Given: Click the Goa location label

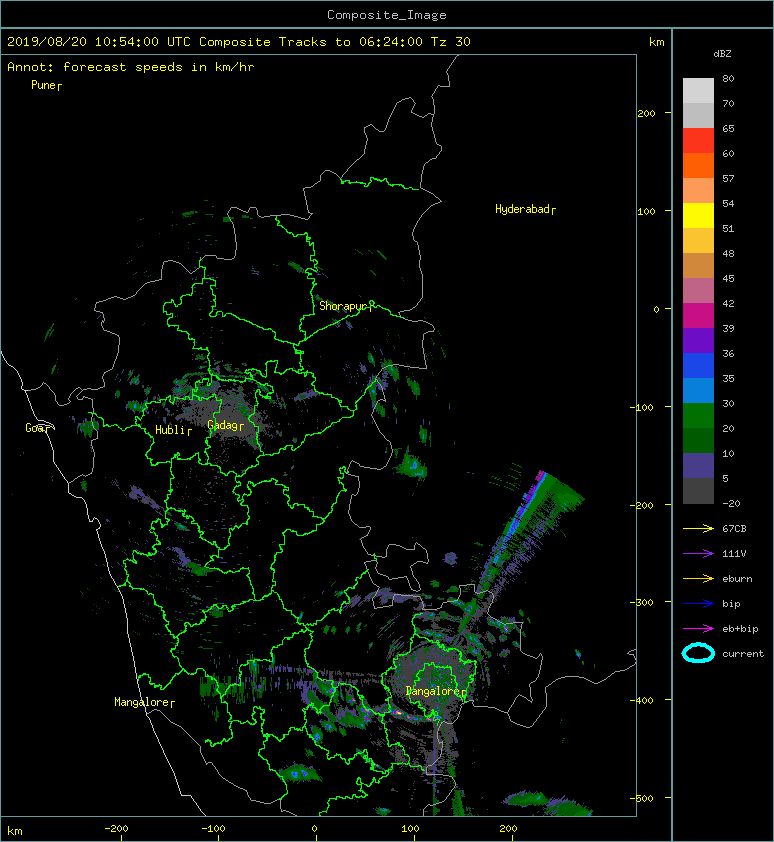Looking at the screenshot, I should click(37, 428).
